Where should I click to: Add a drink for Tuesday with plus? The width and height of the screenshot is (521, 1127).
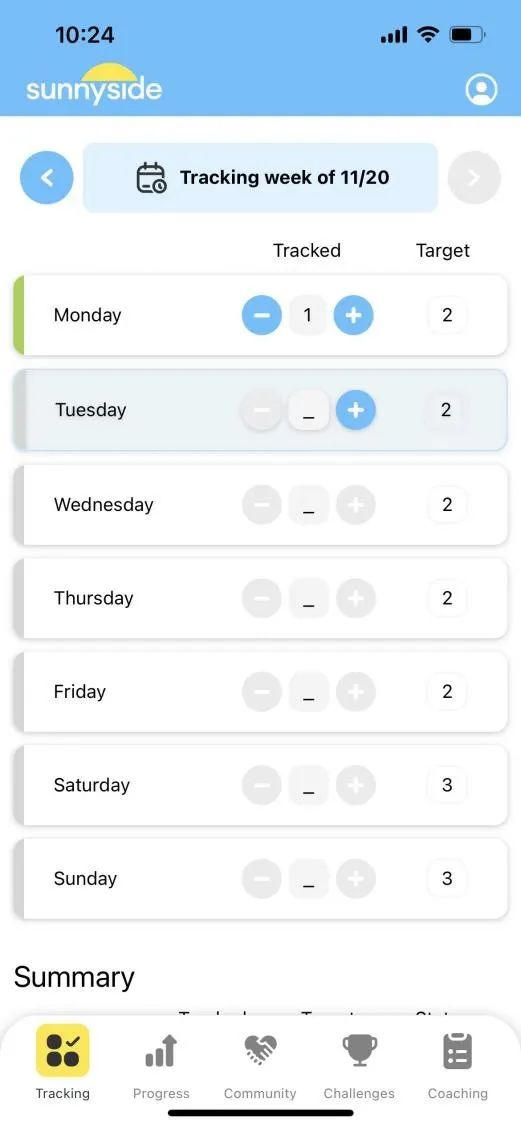[x=356, y=410]
